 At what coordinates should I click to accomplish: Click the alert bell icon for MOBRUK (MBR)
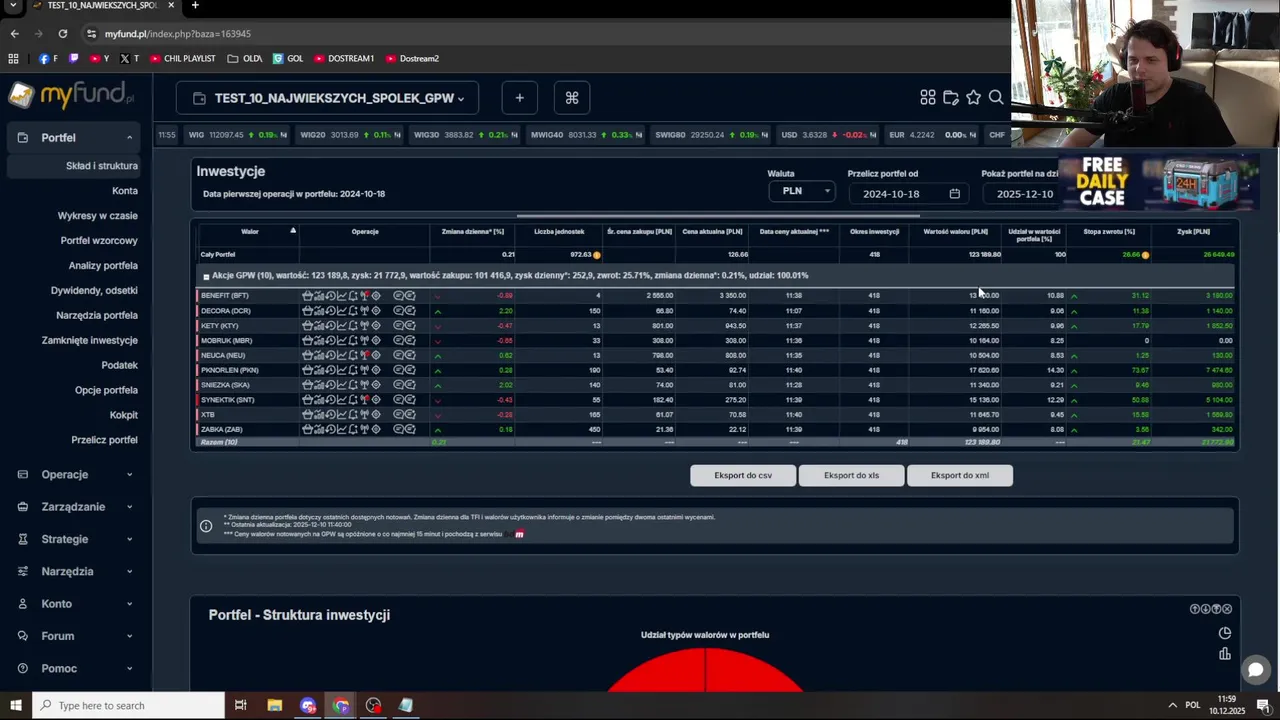(x=353, y=340)
